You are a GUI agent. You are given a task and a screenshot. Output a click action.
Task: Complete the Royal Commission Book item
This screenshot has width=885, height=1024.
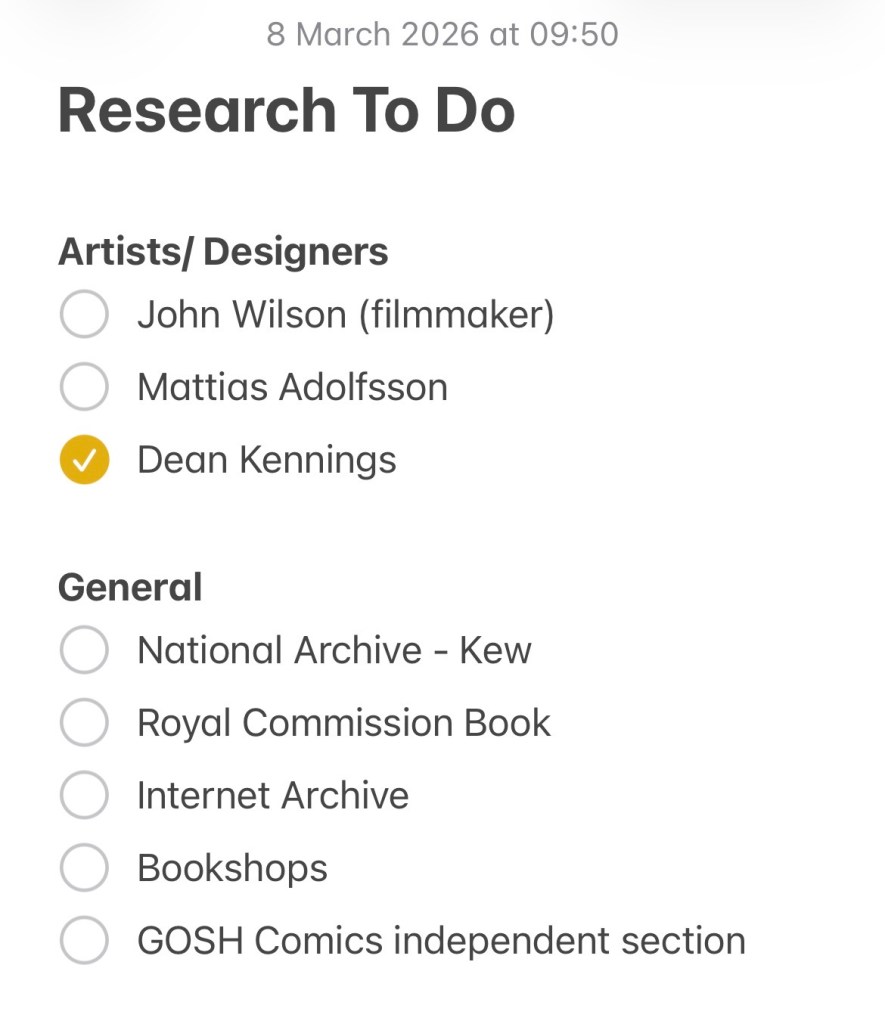(x=84, y=723)
